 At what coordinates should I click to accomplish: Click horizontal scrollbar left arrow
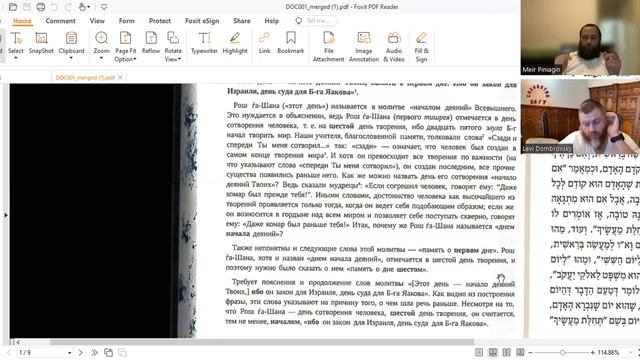(18, 342)
